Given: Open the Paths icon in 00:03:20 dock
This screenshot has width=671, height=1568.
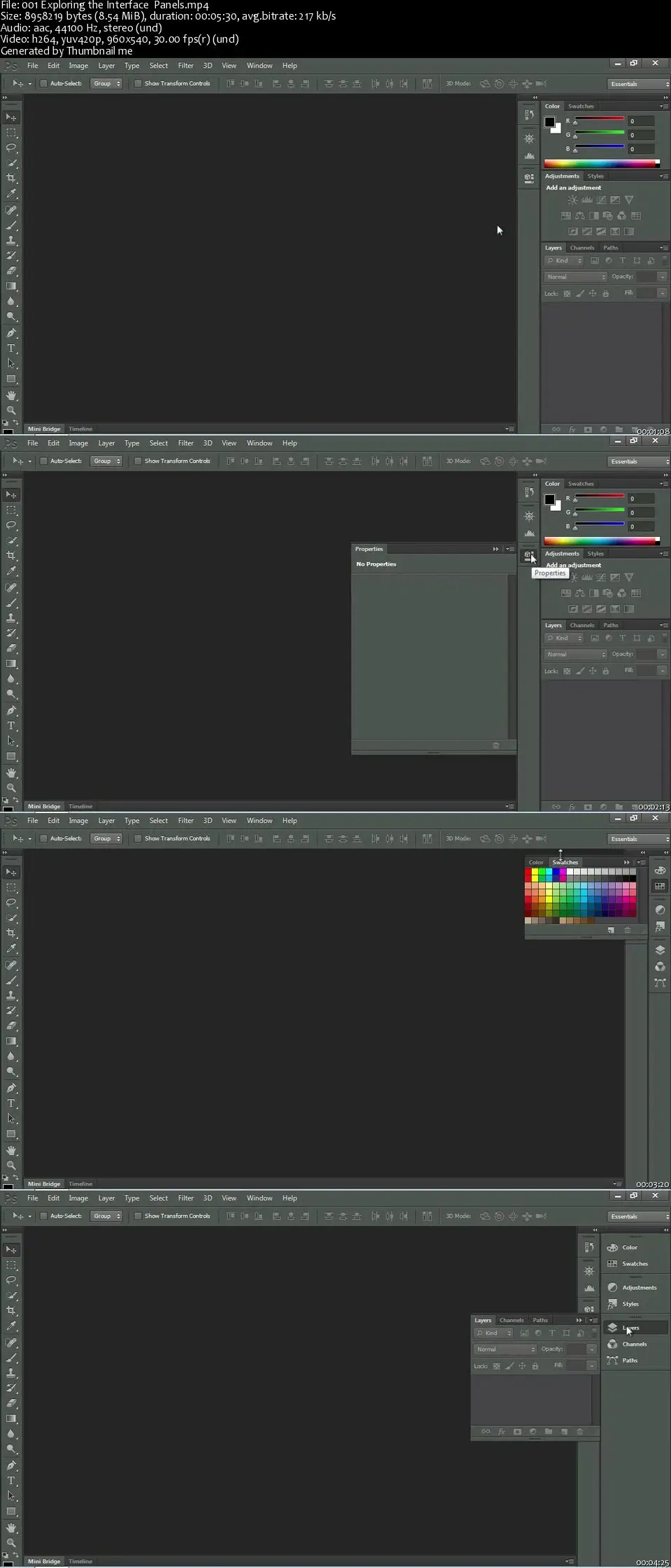Looking at the screenshot, I should (660, 983).
